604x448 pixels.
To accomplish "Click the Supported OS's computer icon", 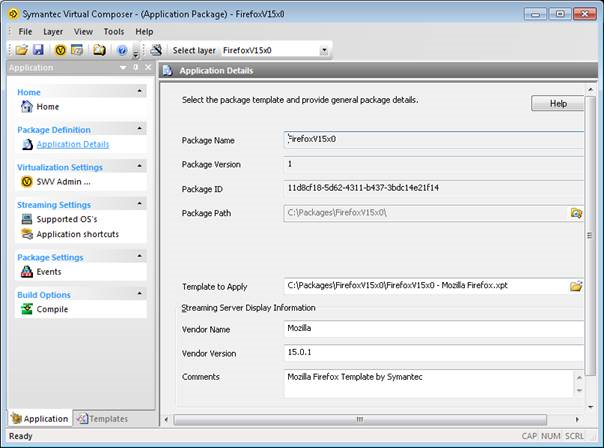I will click(x=27, y=219).
